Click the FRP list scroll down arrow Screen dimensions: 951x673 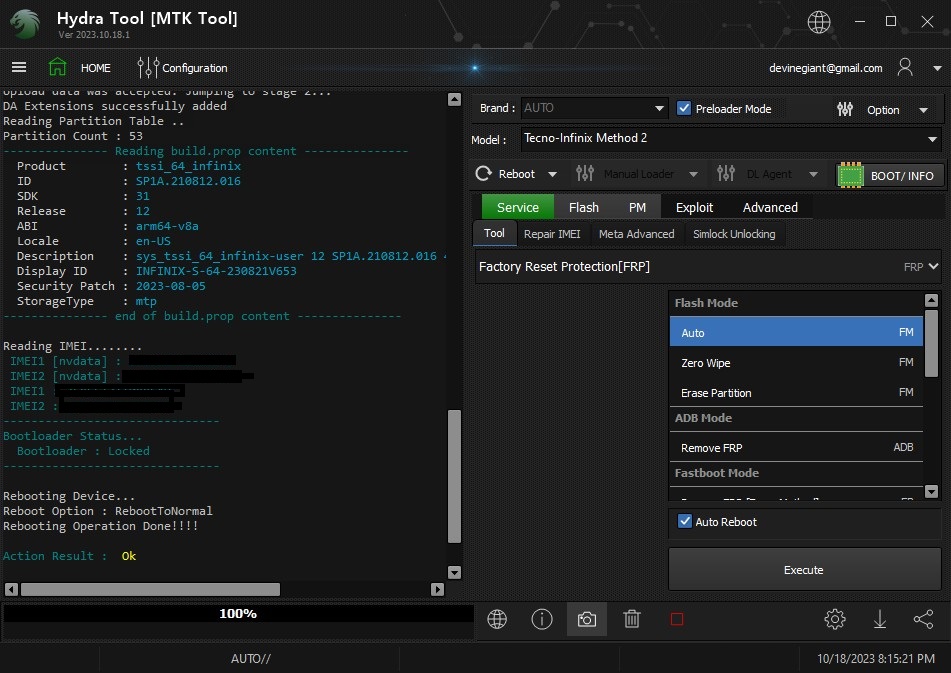932,491
